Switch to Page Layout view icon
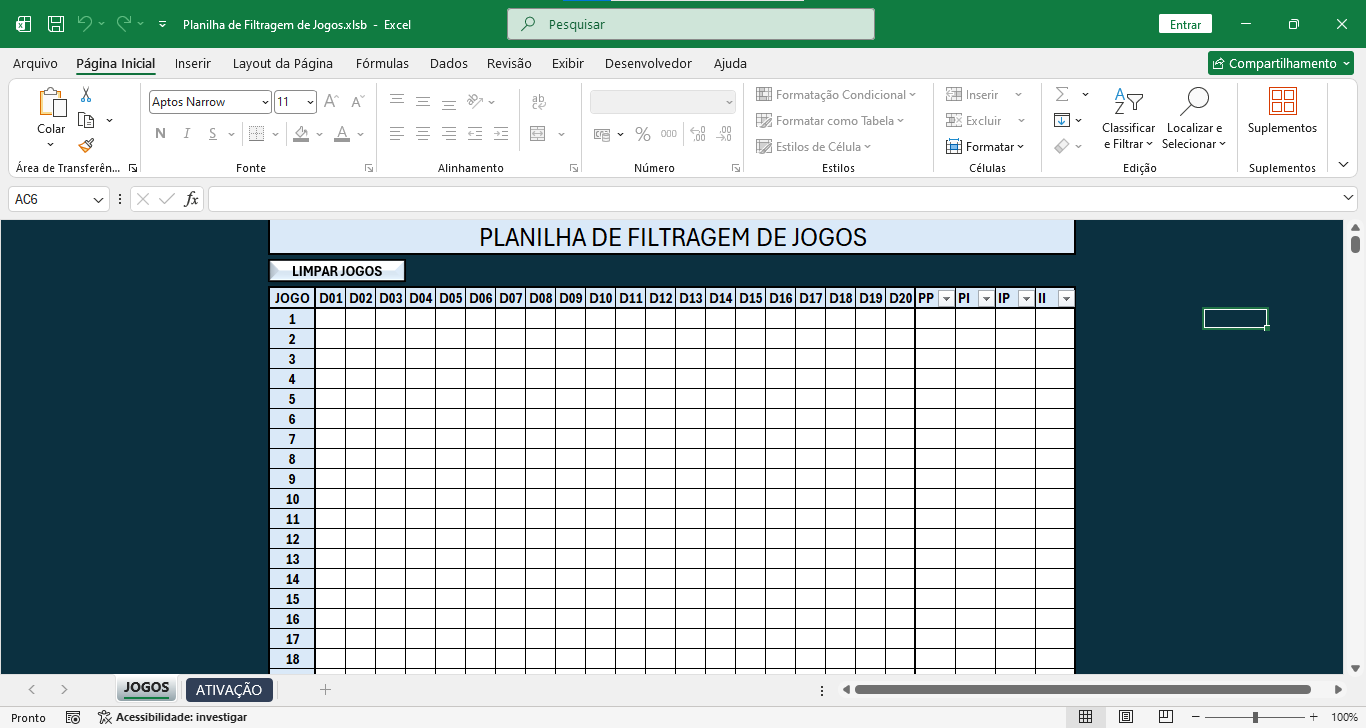The image size is (1366, 728). [1125, 717]
